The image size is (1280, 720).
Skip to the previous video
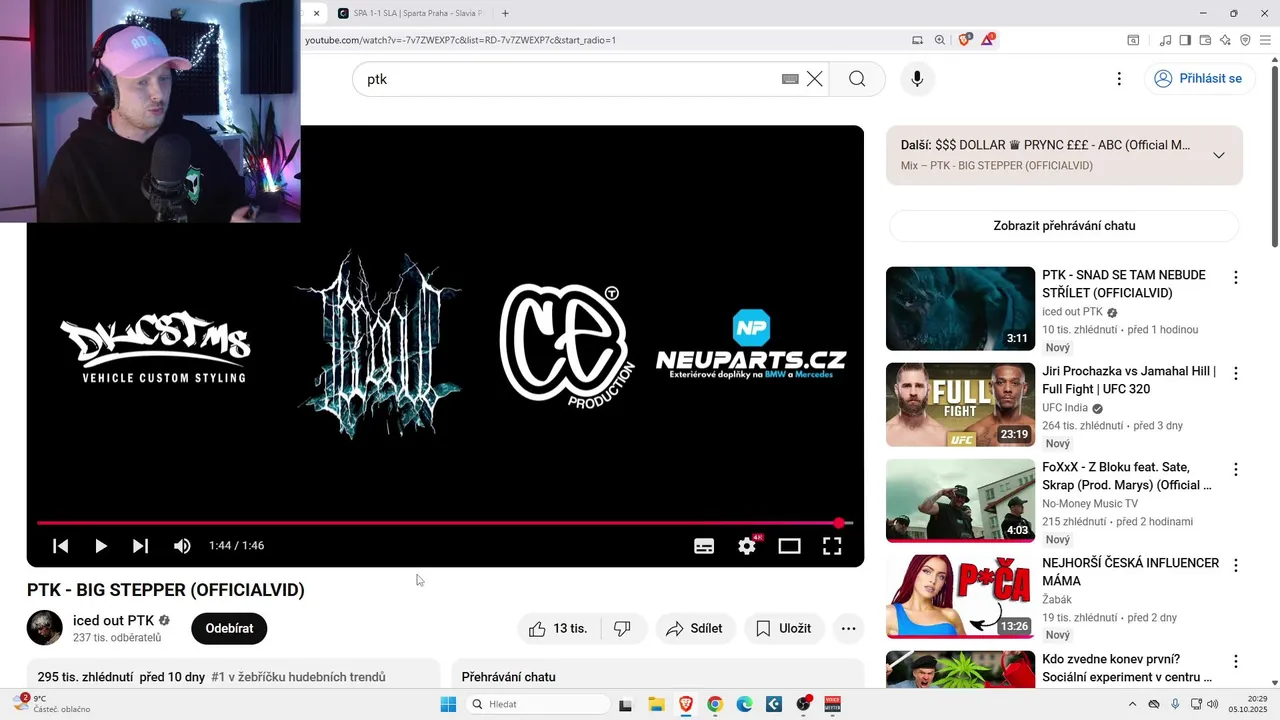pos(61,546)
